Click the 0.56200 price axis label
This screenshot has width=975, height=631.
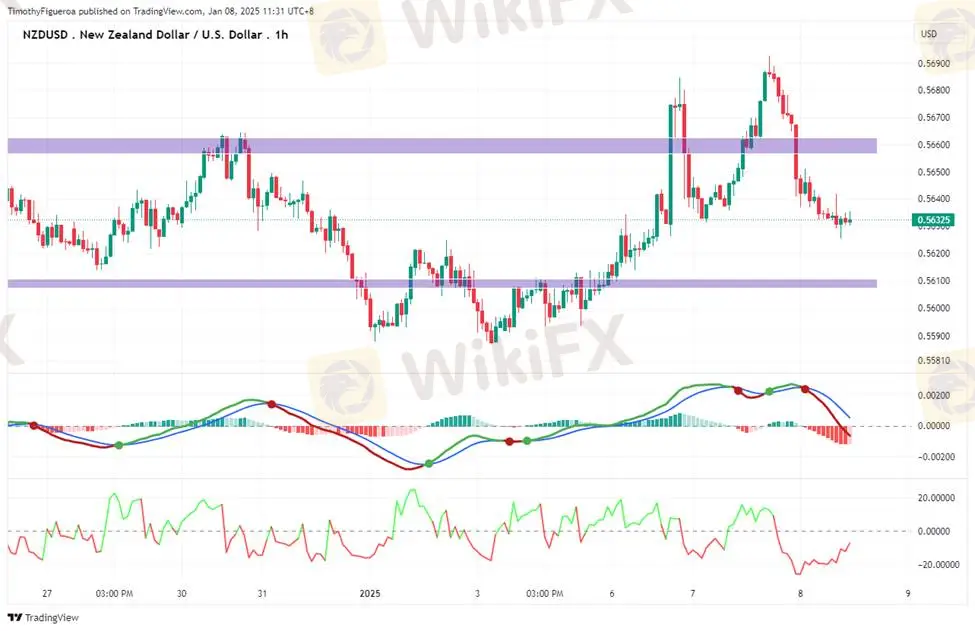933,254
